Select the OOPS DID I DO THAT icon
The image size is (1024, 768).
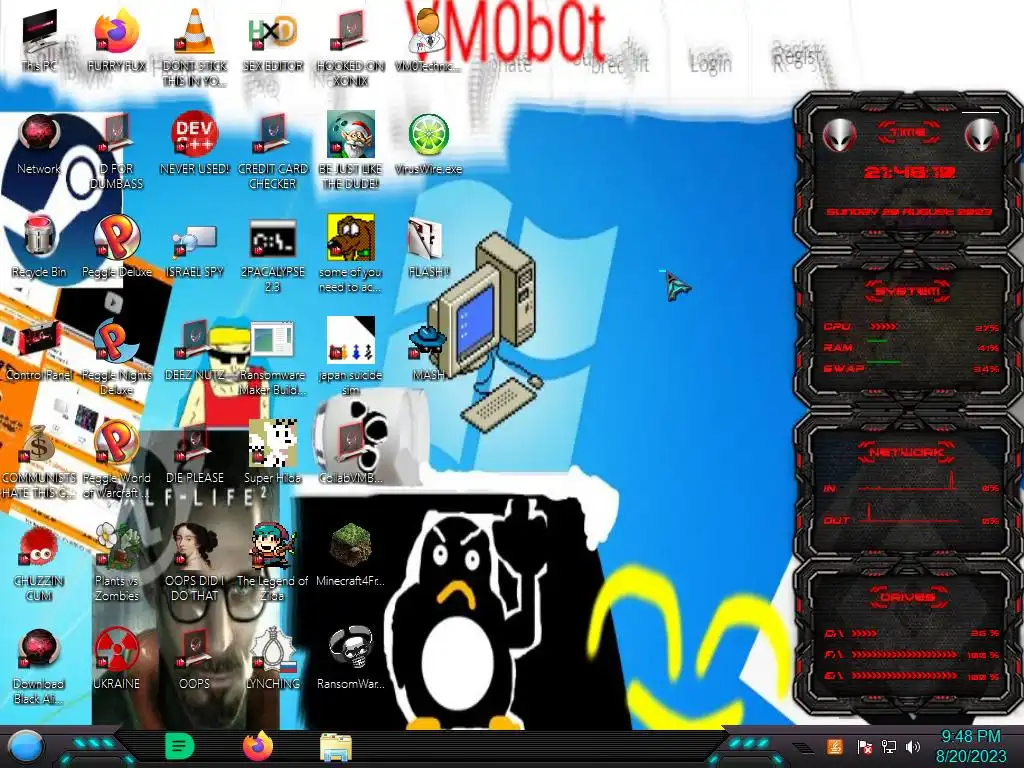(x=195, y=562)
